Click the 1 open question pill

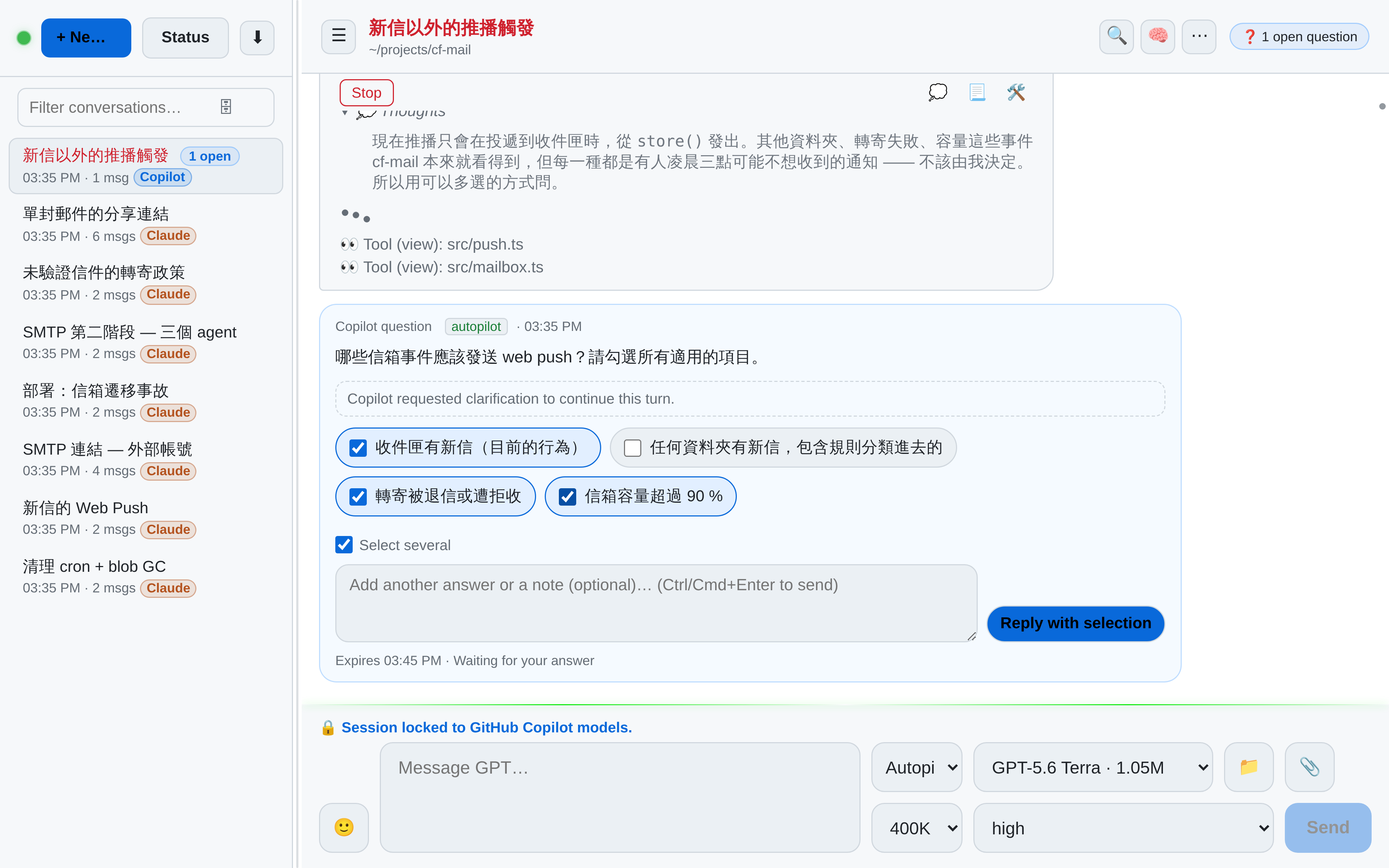(1299, 37)
